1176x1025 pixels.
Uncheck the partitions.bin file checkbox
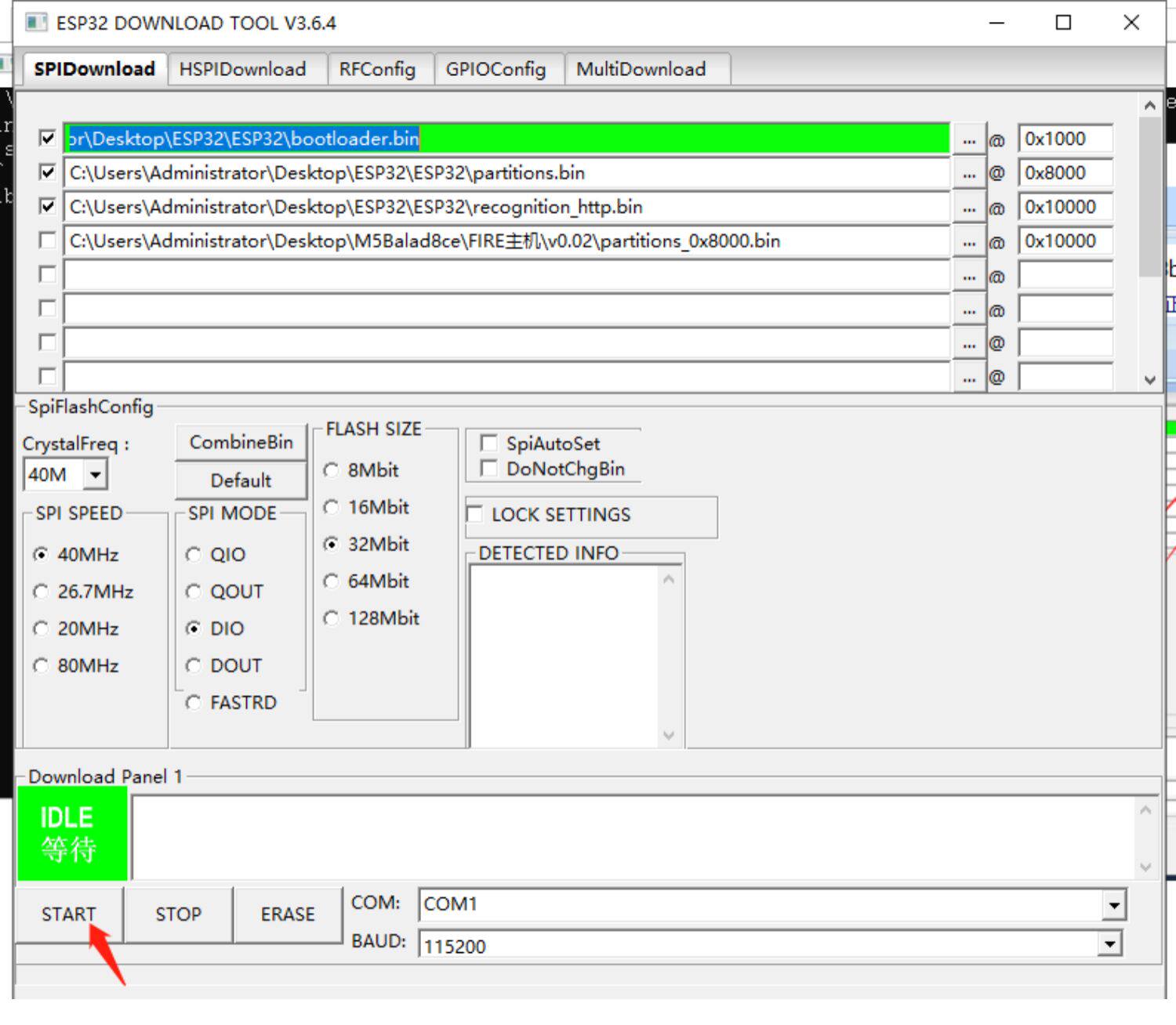click(48, 172)
